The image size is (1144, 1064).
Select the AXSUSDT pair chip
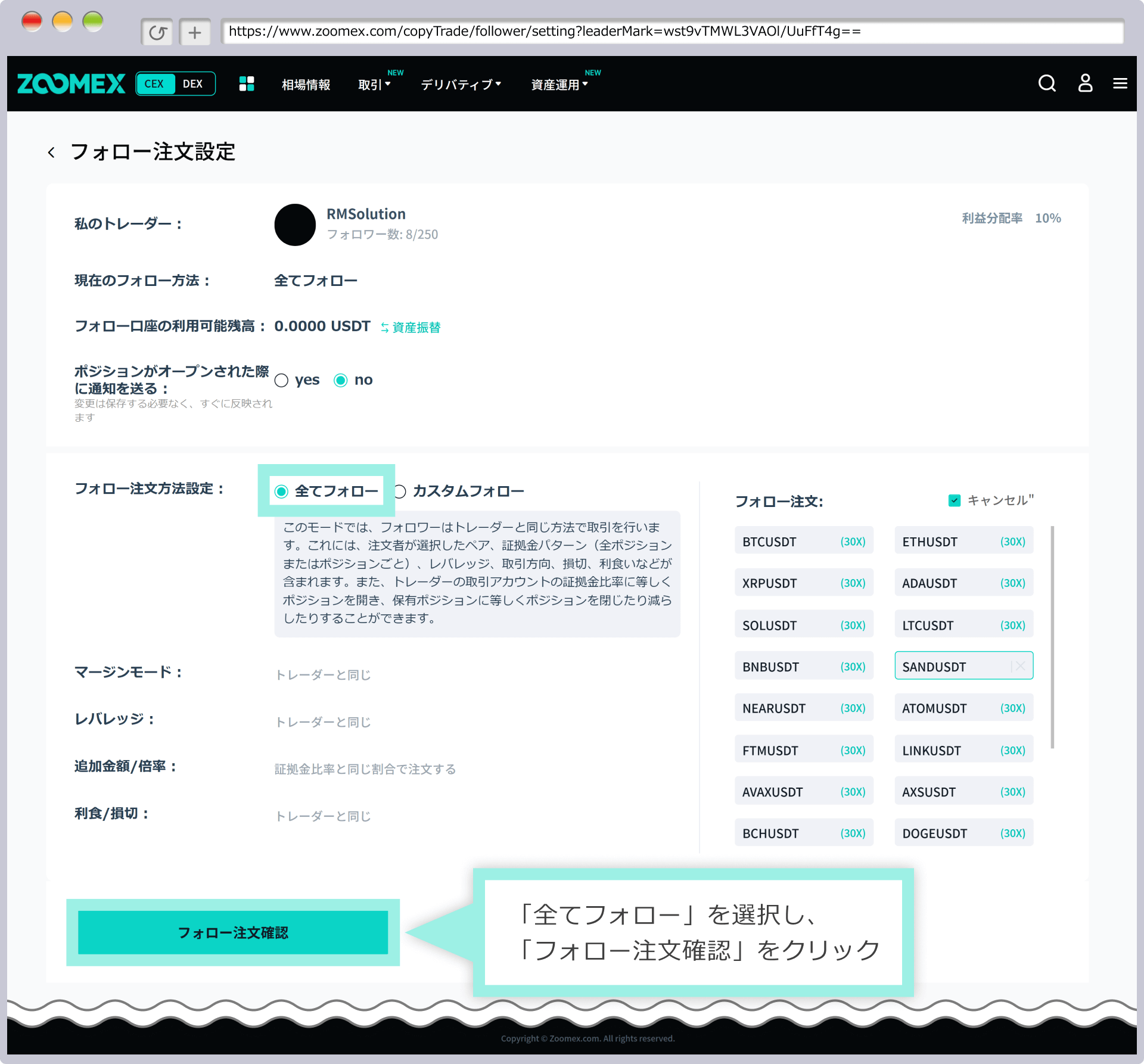click(963, 792)
